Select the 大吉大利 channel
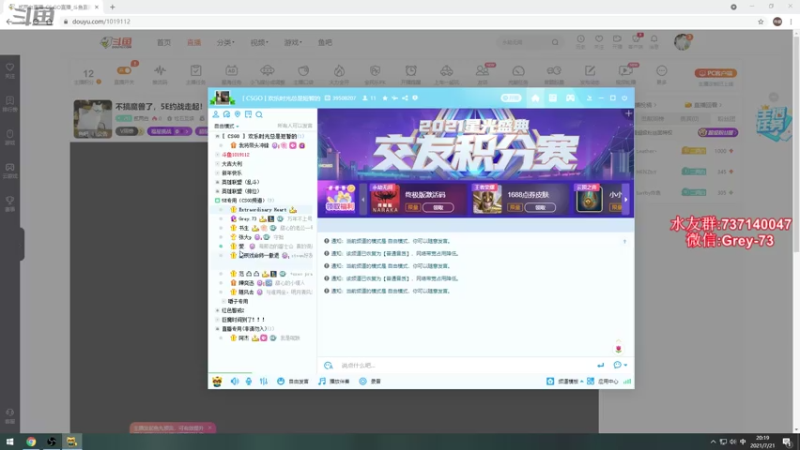 pyautogui.click(x=232, y=164)
